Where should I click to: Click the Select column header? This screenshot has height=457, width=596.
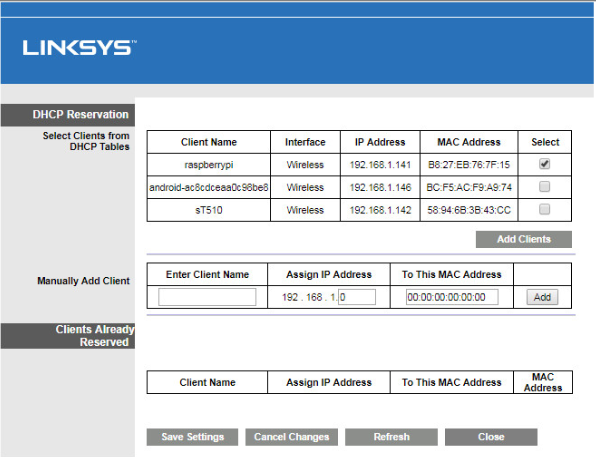(x=545, y=142)
